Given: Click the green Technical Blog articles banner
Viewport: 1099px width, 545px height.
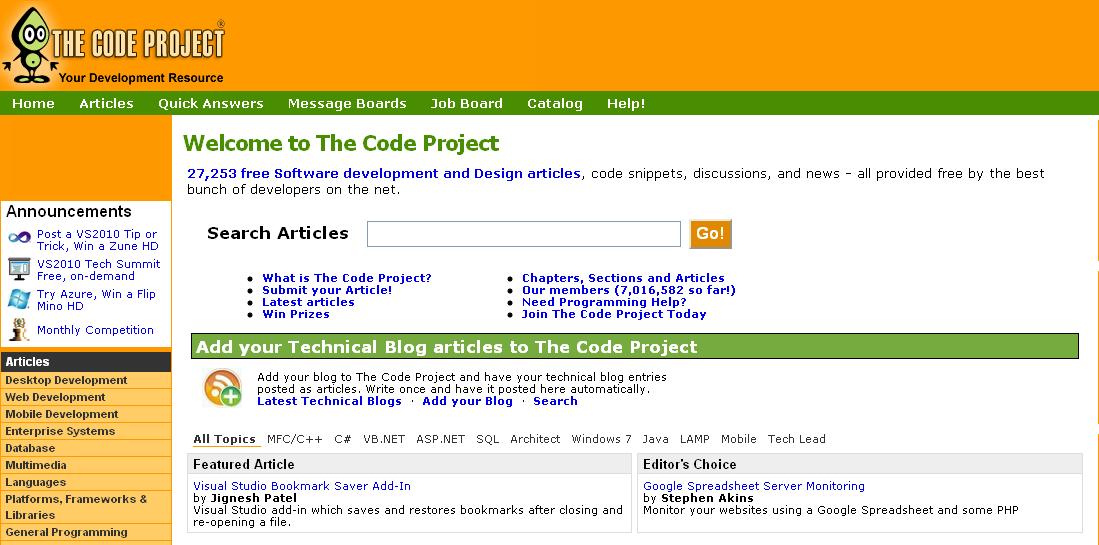Looking at the screenshot, I should pos(635,347).
